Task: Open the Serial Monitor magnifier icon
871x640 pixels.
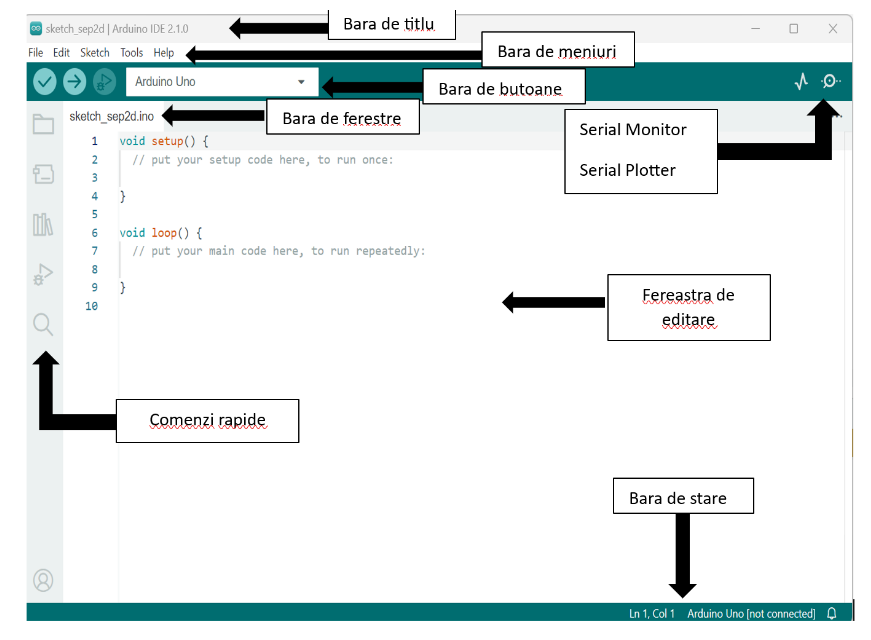Action: pyautogui.click(x=830, y=82)
